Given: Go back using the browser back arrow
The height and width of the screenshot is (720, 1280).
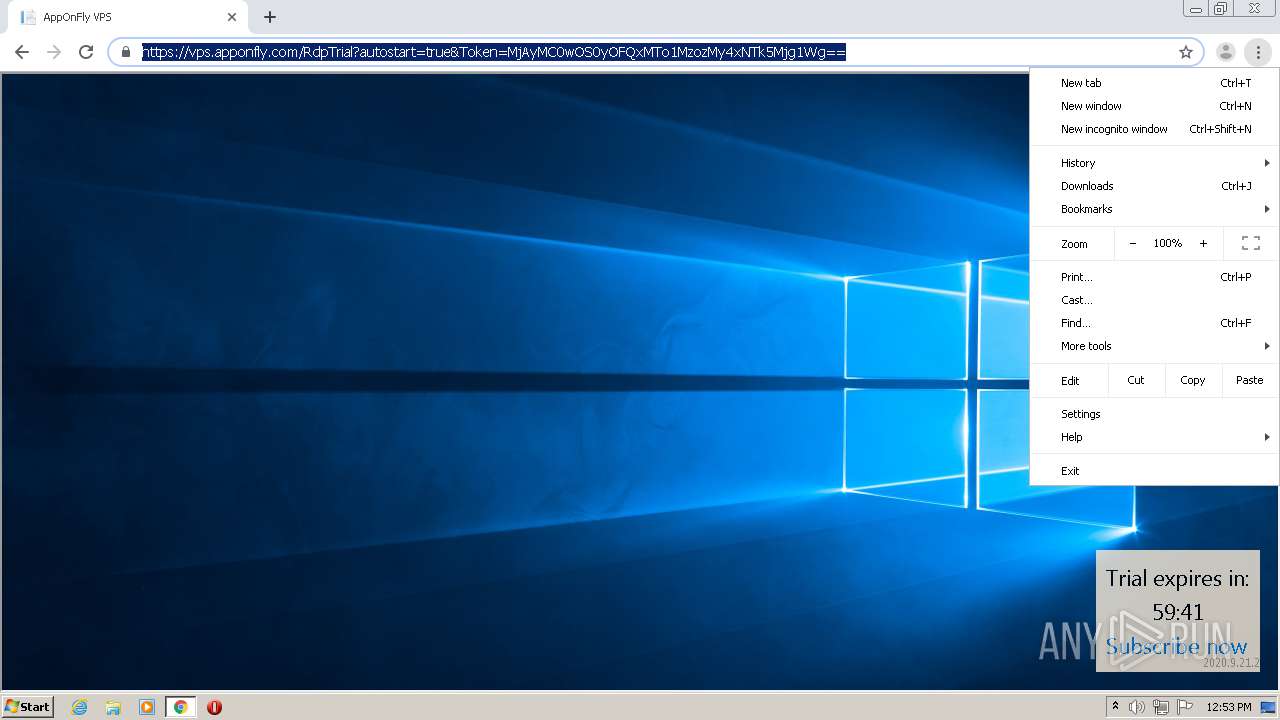Looking at the screenshot, I should click(22, 52).
